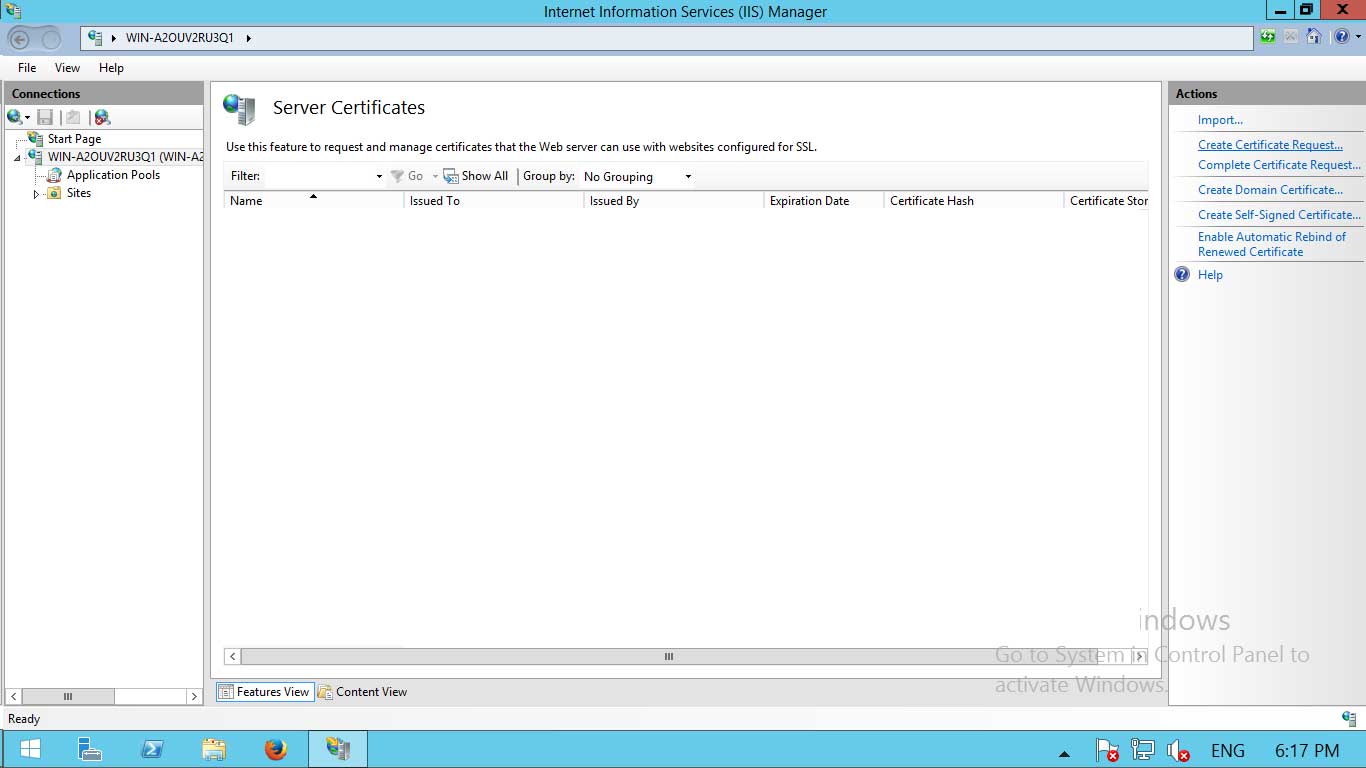
Task: Click the Back navigation arrow
Action: point(19,39)
